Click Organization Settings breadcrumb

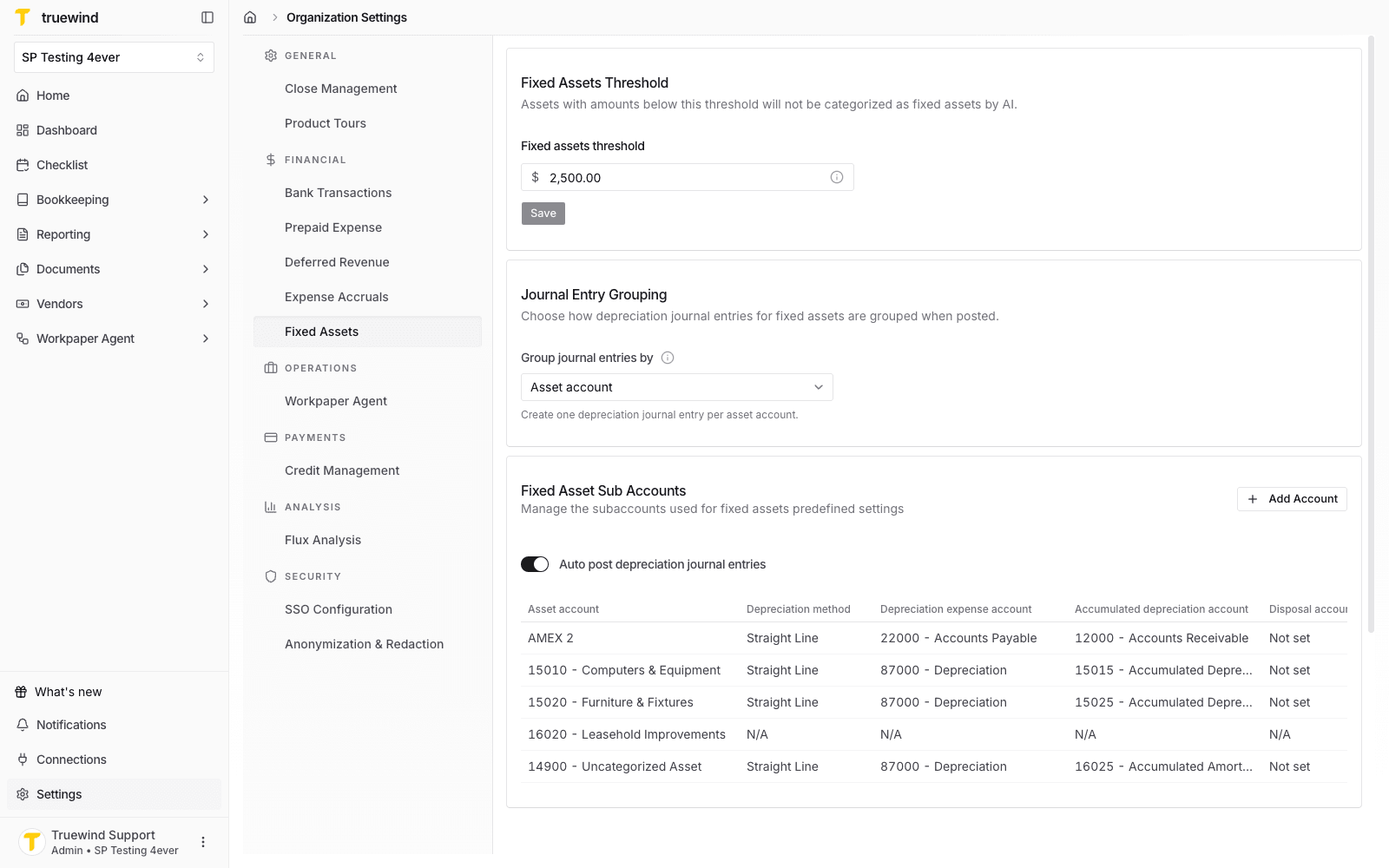[346, 17]
